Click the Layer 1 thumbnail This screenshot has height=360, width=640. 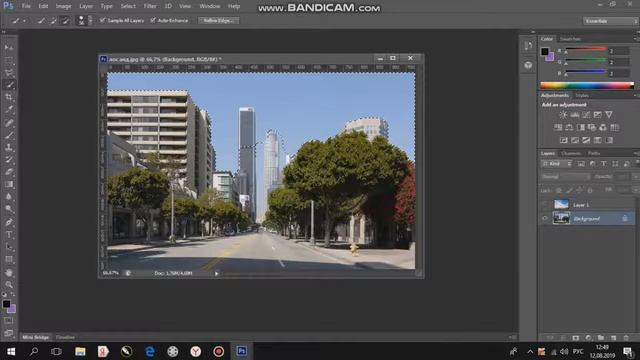[561, 204]
